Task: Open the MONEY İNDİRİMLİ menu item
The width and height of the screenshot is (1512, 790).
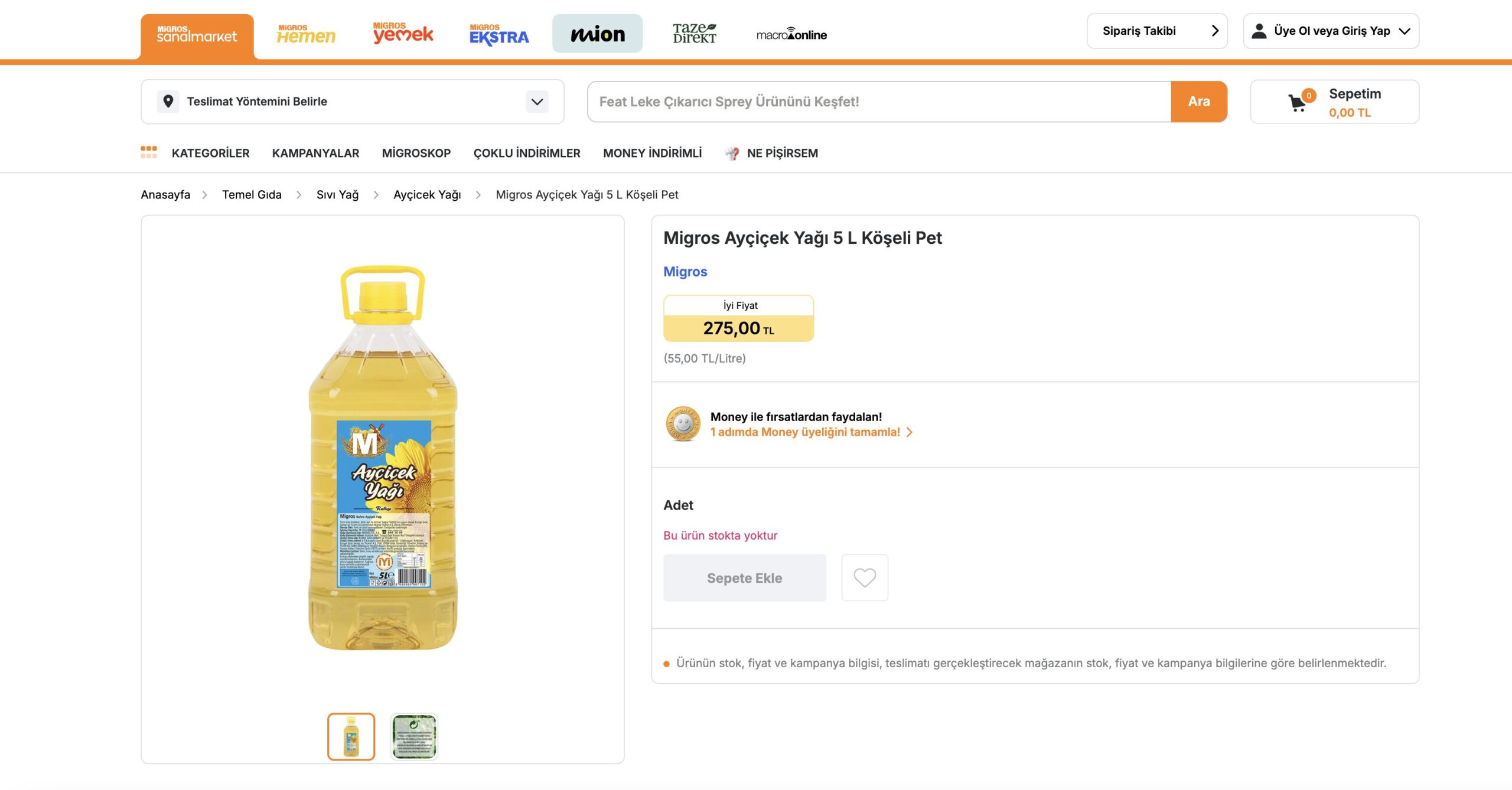Action: coord(652,153)
